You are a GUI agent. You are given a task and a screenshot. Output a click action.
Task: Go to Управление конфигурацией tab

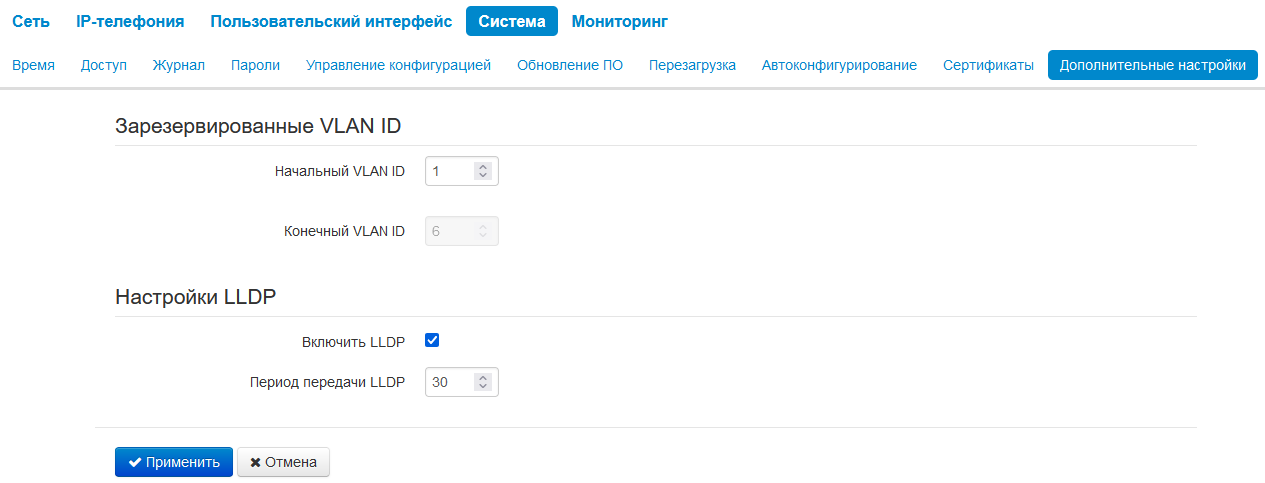(x=398, y=65)
